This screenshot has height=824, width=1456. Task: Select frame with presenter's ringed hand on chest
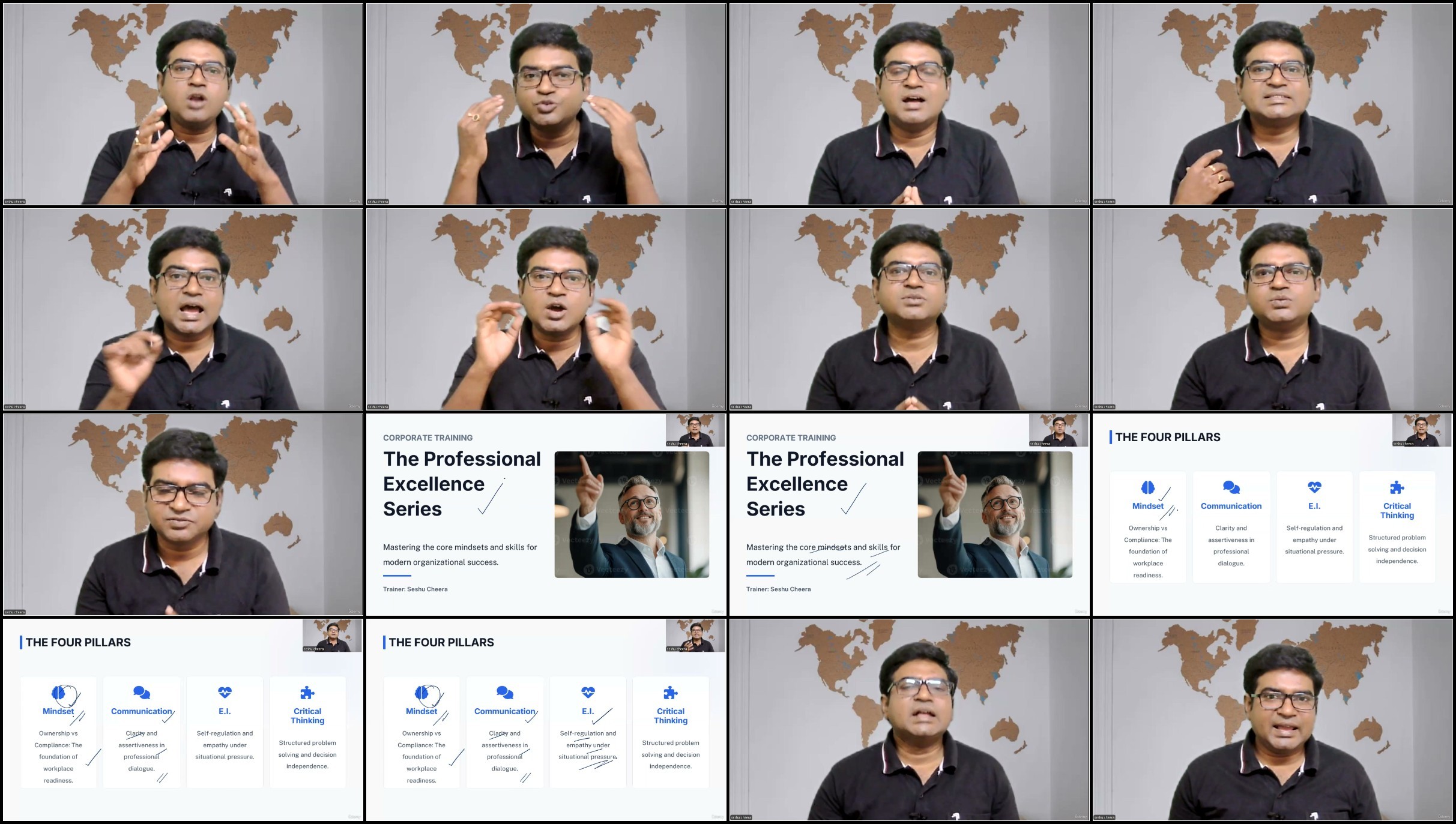1272,104
